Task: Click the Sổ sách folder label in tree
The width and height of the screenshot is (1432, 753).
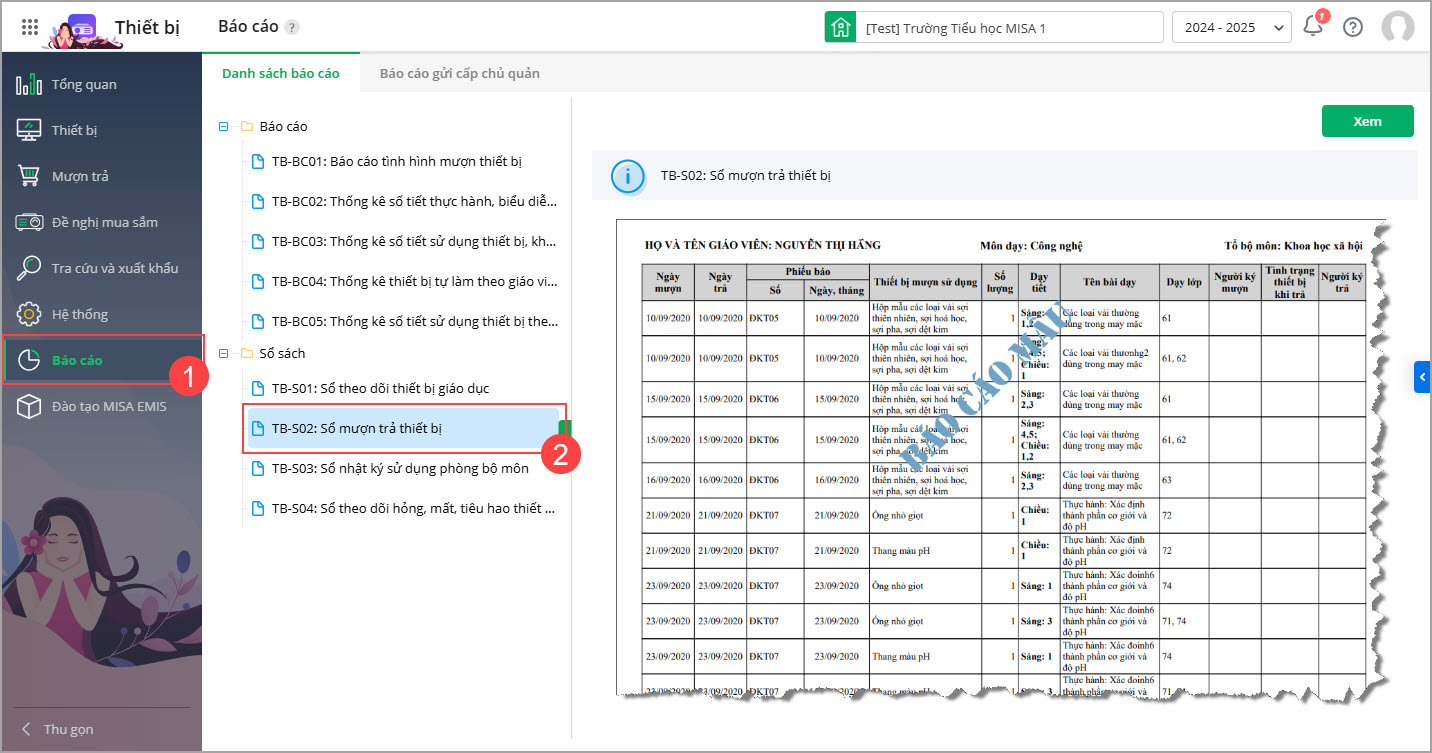Action: [x=282, y=353]
